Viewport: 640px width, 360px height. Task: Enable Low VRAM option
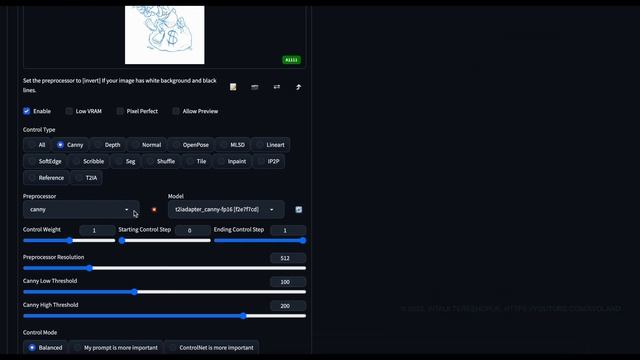click(x=69, y=111)
